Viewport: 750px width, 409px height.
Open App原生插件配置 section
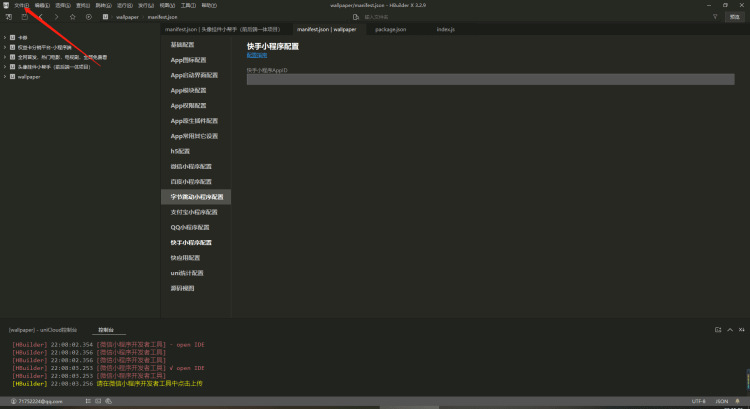(x=194, y=121)
